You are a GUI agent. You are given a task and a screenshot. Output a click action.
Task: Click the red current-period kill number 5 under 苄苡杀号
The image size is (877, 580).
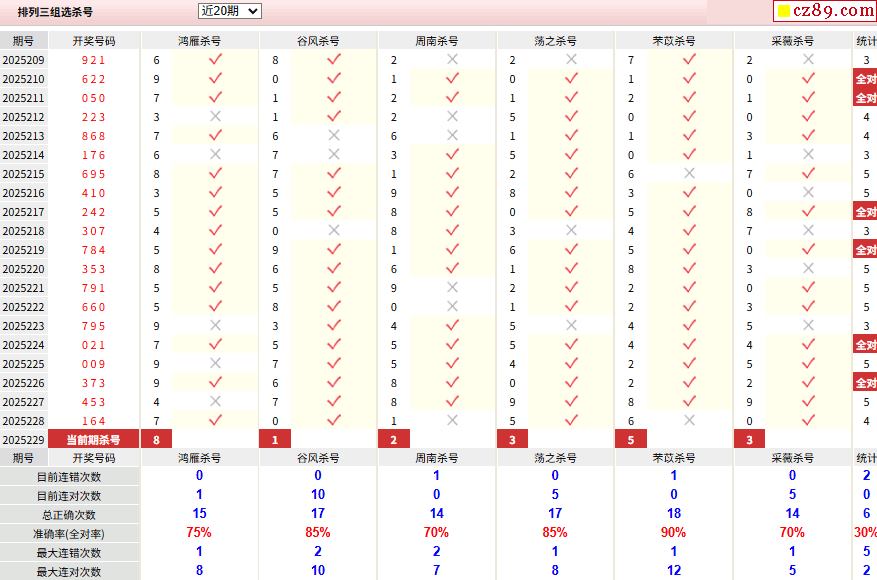pos(631,440)
